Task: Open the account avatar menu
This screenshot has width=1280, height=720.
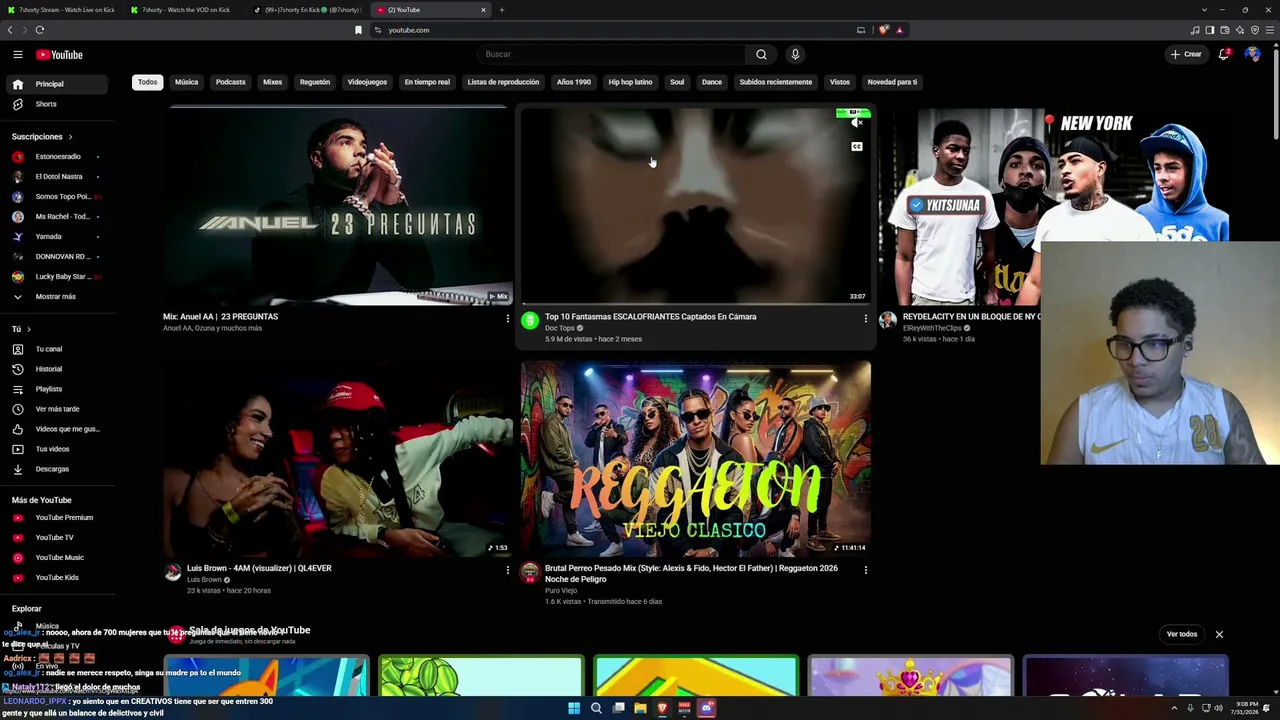Action: coord(1252,54)
